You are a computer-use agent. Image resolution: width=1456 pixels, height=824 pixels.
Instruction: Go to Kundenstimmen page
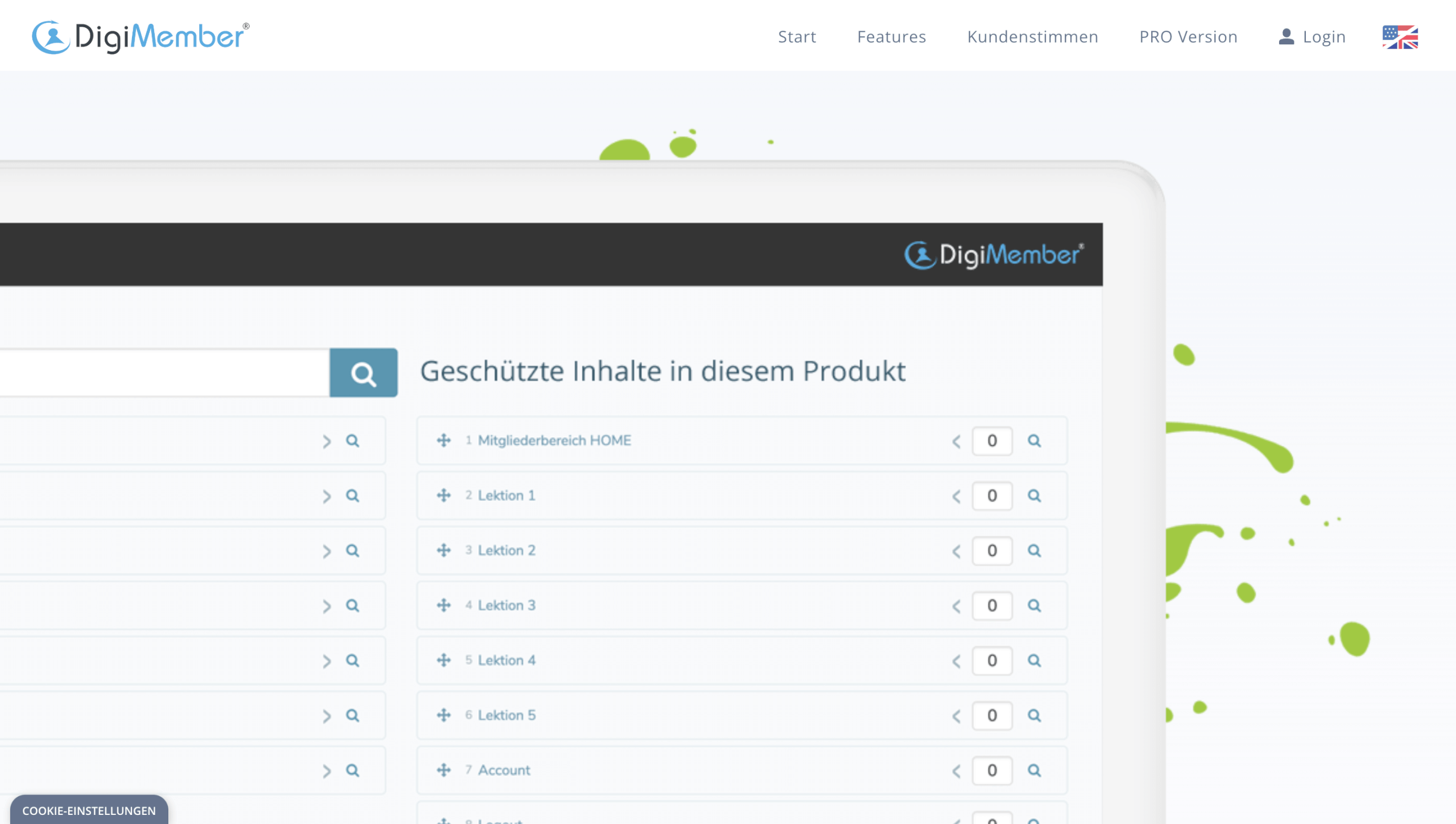pos(1032,37)
